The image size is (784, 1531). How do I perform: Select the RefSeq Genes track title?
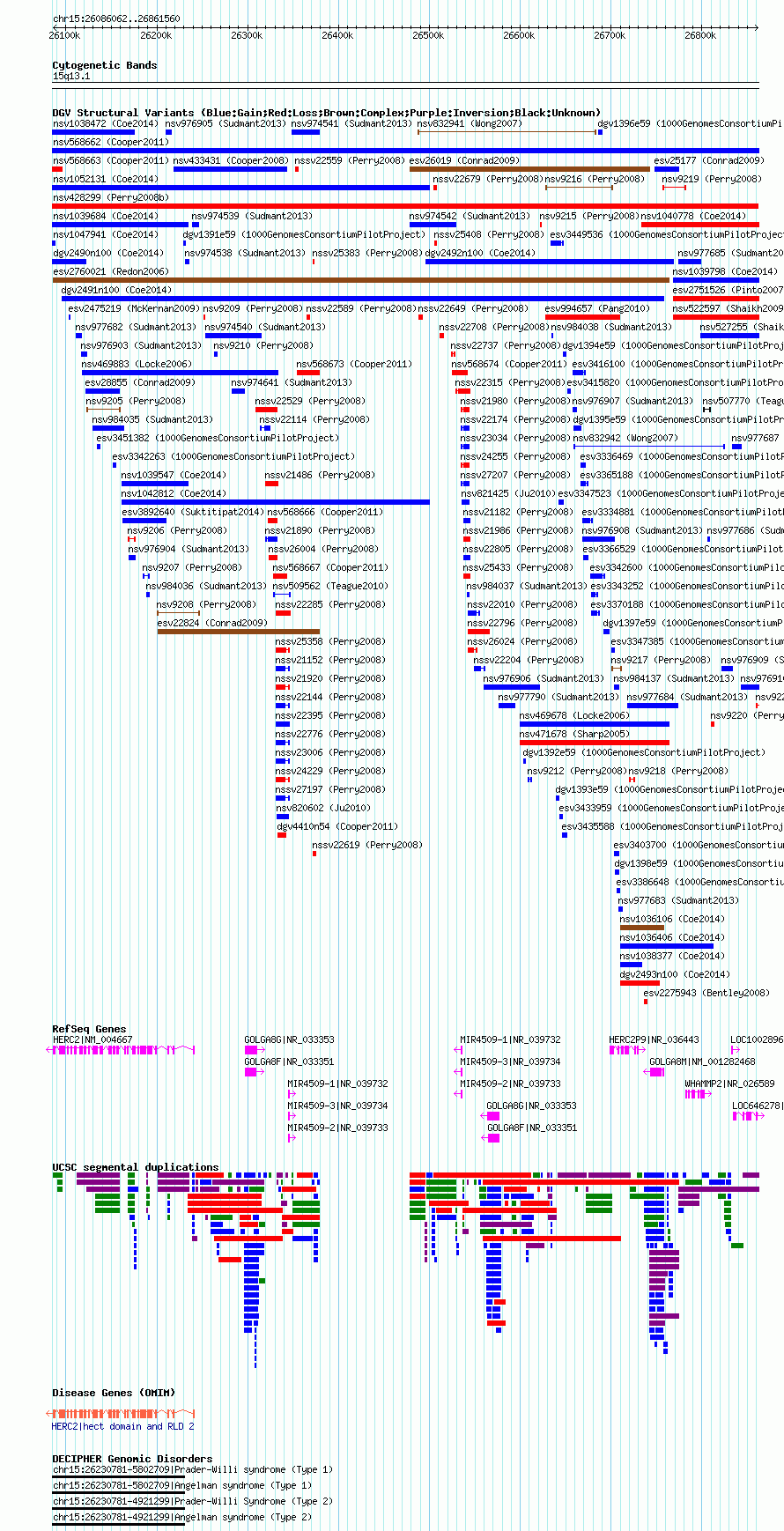pyautogui.click(x=89, y=1029)
